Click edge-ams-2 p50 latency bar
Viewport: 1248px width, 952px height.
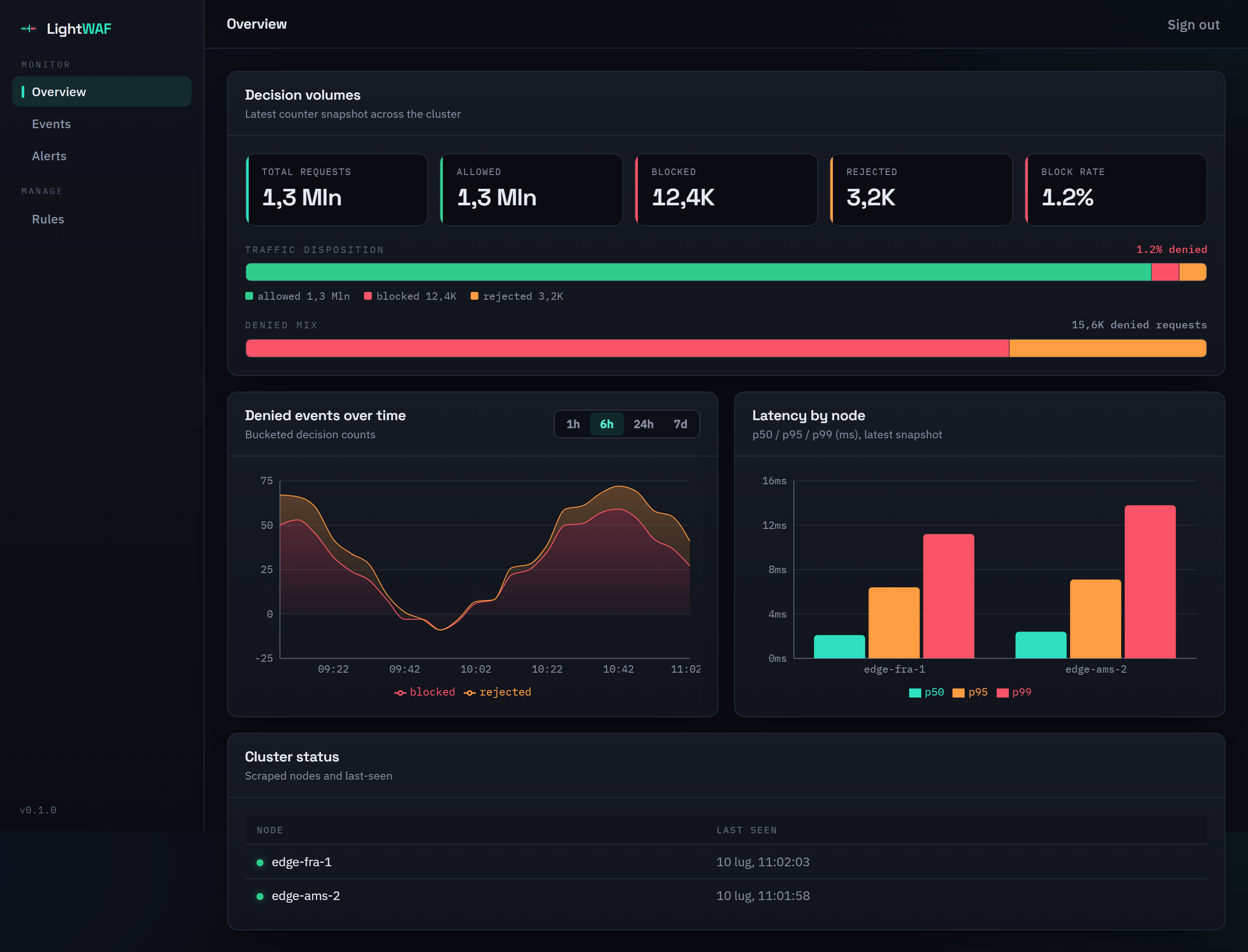coord(1041,645)
